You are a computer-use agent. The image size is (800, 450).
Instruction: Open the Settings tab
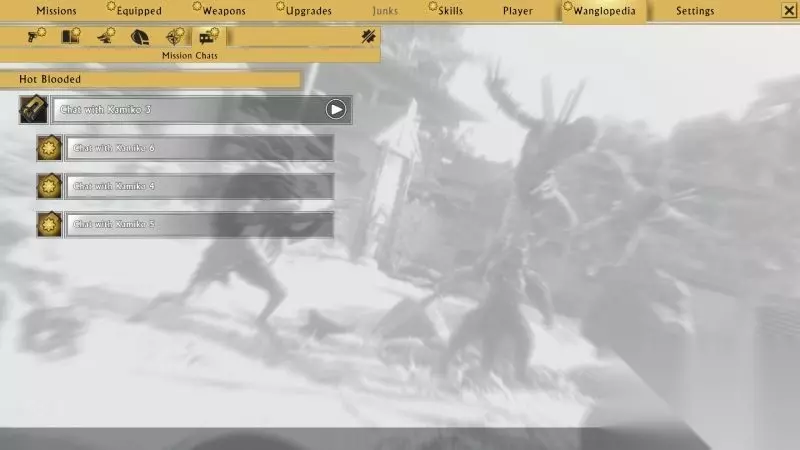[695, 11]
